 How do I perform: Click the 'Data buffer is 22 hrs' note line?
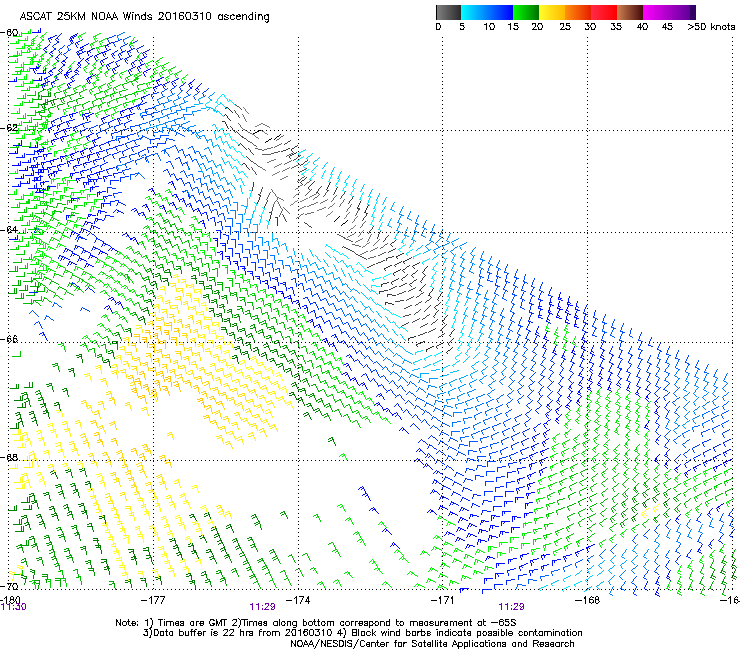pos(362,633)
